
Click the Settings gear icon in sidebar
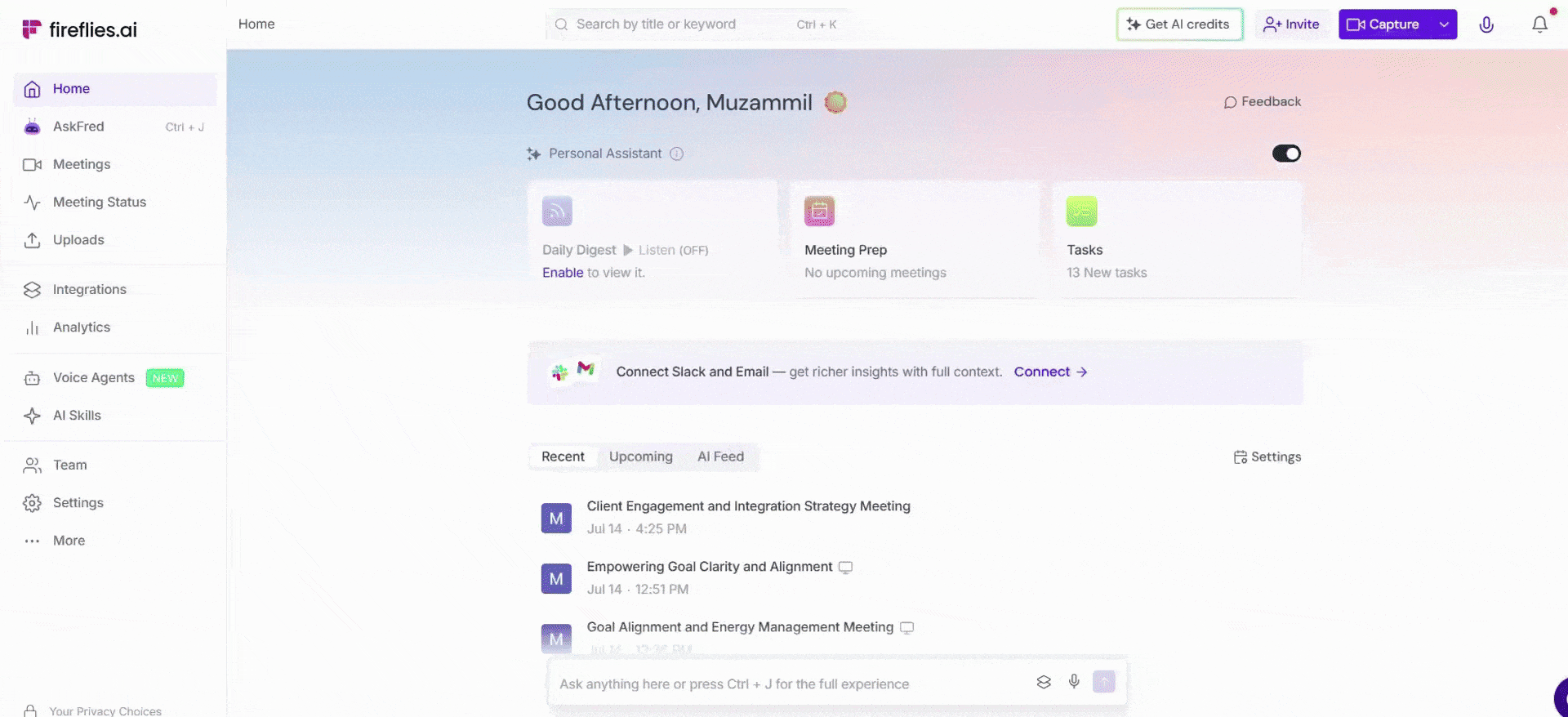[x=32, y=503]
